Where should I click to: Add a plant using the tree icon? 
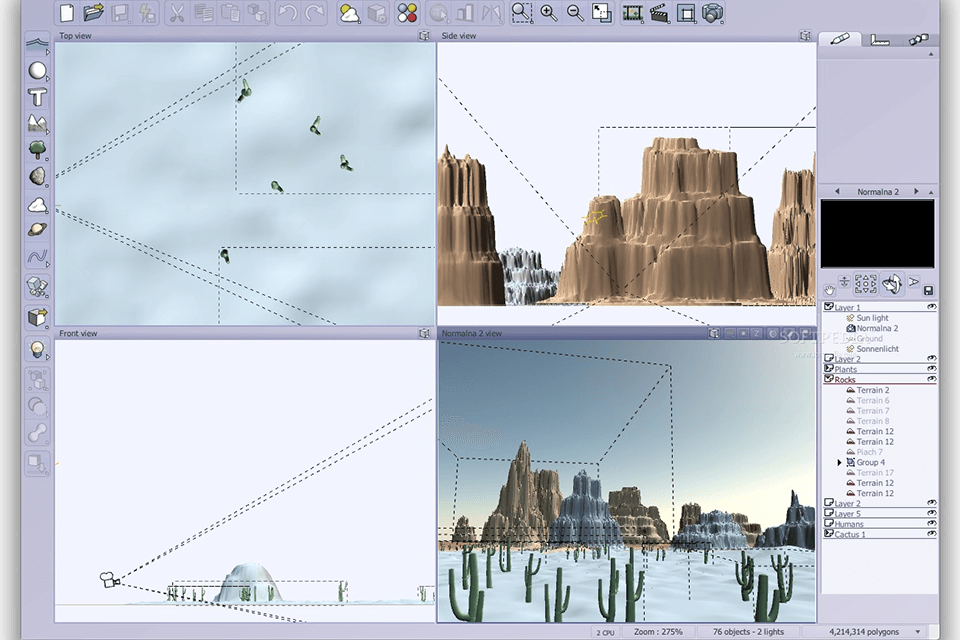37,149
